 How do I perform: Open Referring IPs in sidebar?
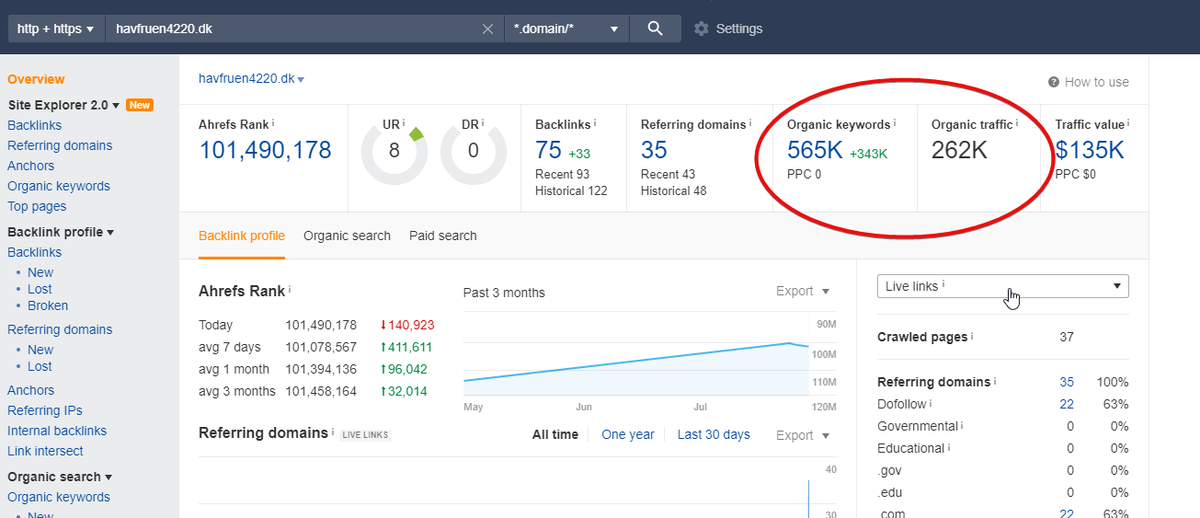45,410
